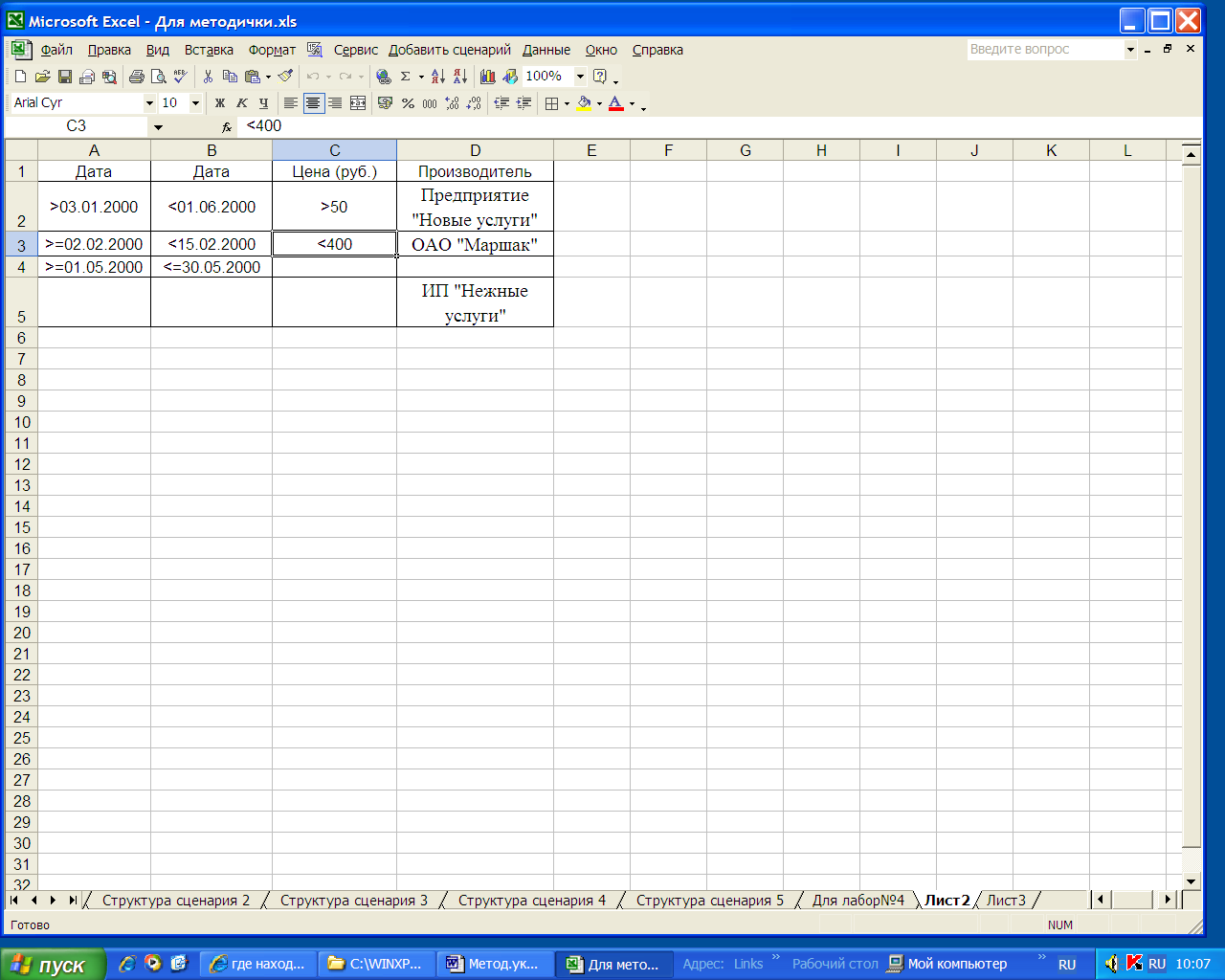The height and width of the screenshot is (980, 1225).
Task: Save the workbook with the floppy icon
Action: coord(65,77)
